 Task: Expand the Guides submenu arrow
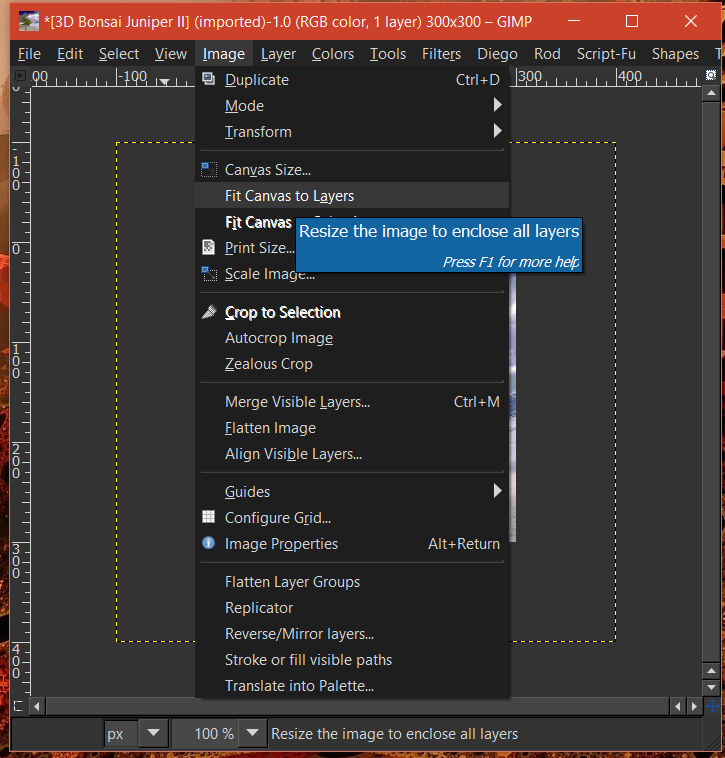click(x=497, y=491)
